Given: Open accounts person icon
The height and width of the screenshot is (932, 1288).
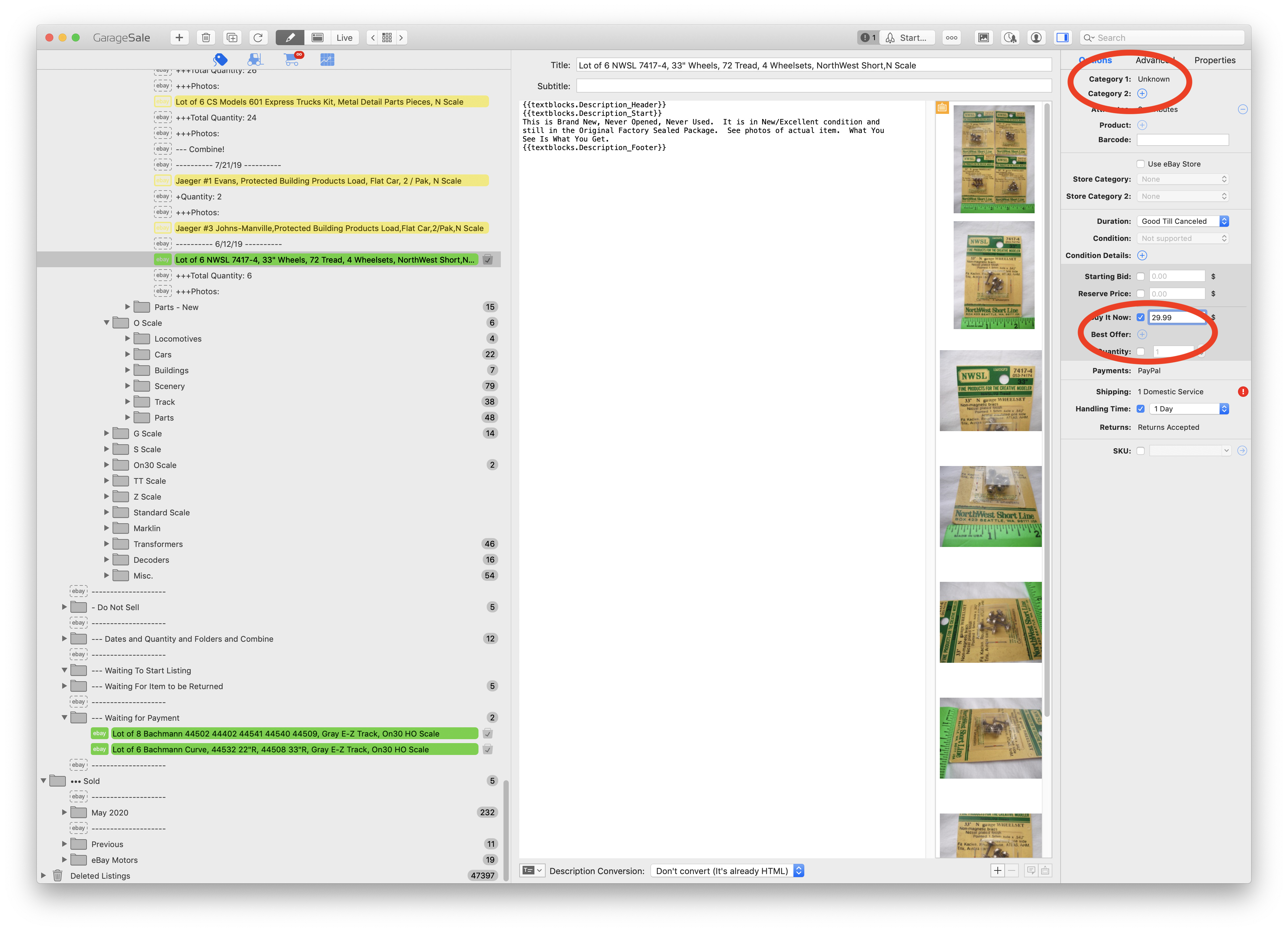Looking at the screenshot, I should coord(1036,38).
